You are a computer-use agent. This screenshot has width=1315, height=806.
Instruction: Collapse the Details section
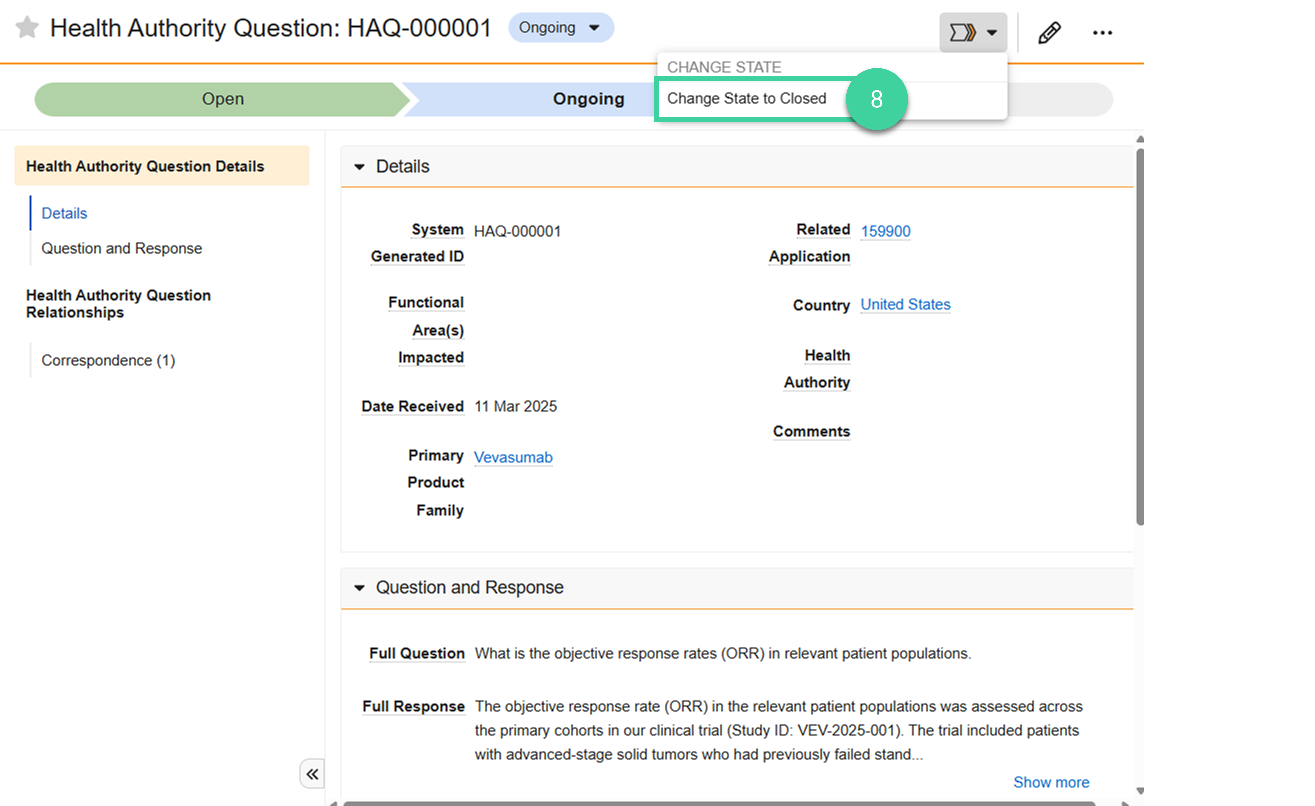coord(360,167)
